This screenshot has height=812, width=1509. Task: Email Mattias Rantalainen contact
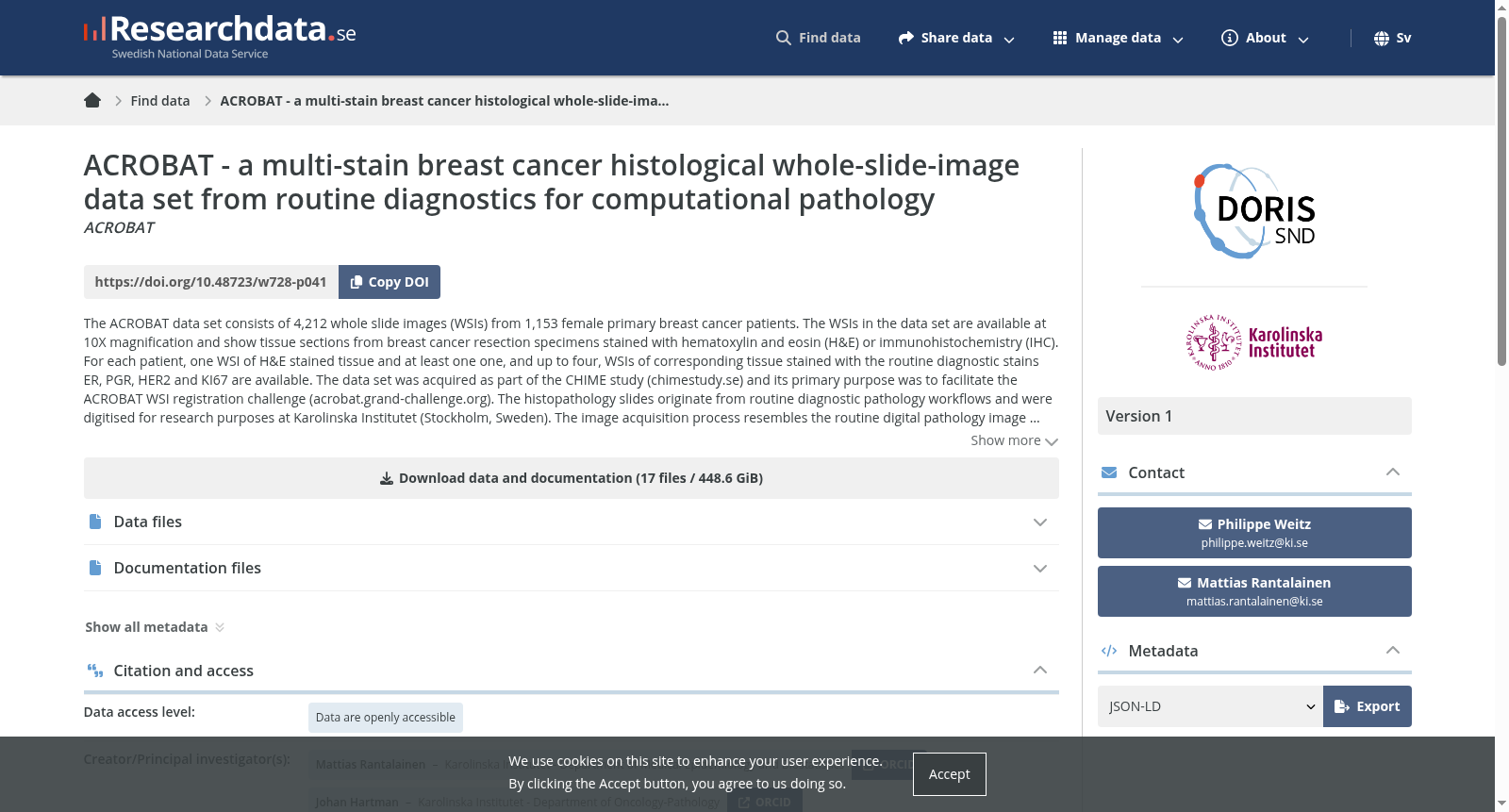[x=1254, y=591]
